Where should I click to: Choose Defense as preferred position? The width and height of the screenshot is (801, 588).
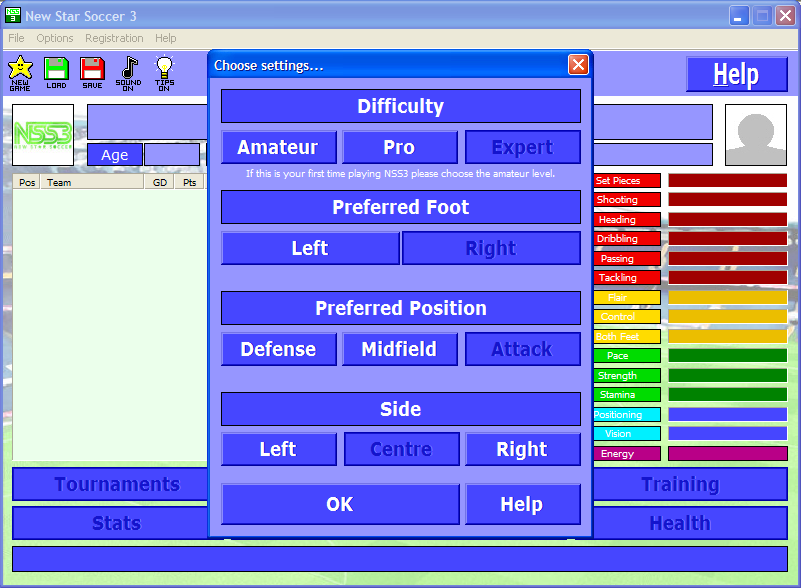278,349
